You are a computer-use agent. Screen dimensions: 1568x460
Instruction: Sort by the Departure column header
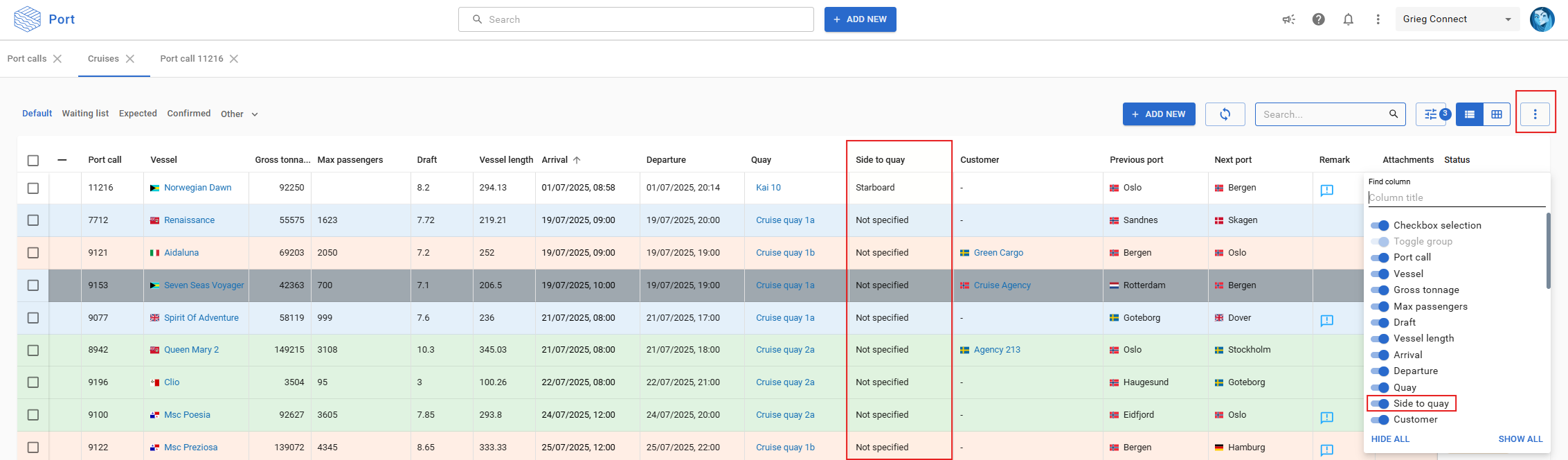[x=666, y=160]
